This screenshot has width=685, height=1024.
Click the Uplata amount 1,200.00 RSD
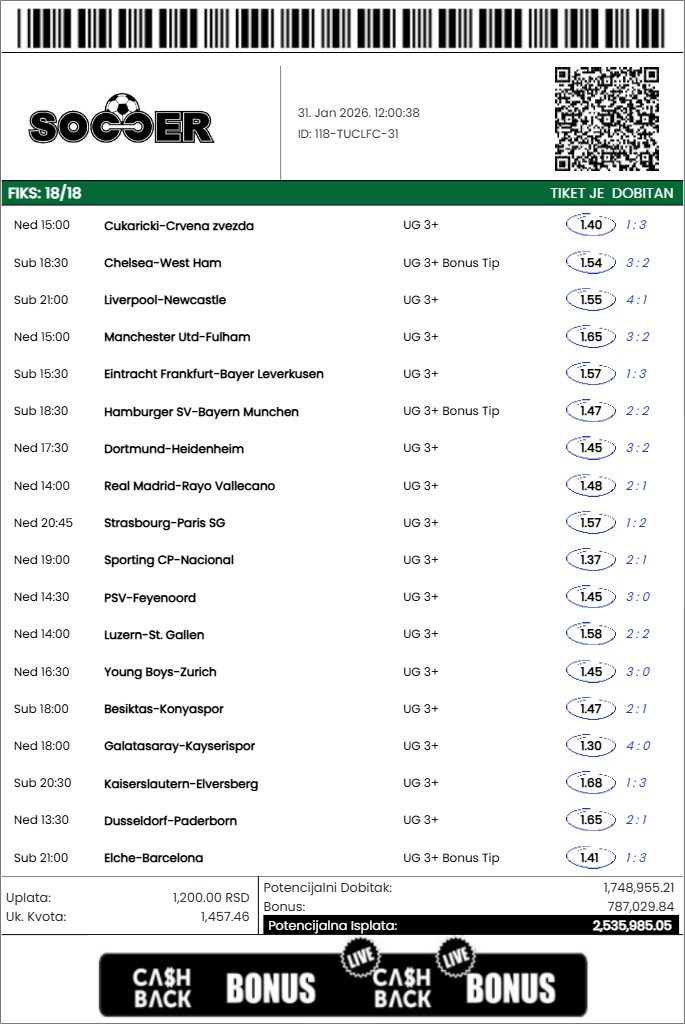pos(210,898)
